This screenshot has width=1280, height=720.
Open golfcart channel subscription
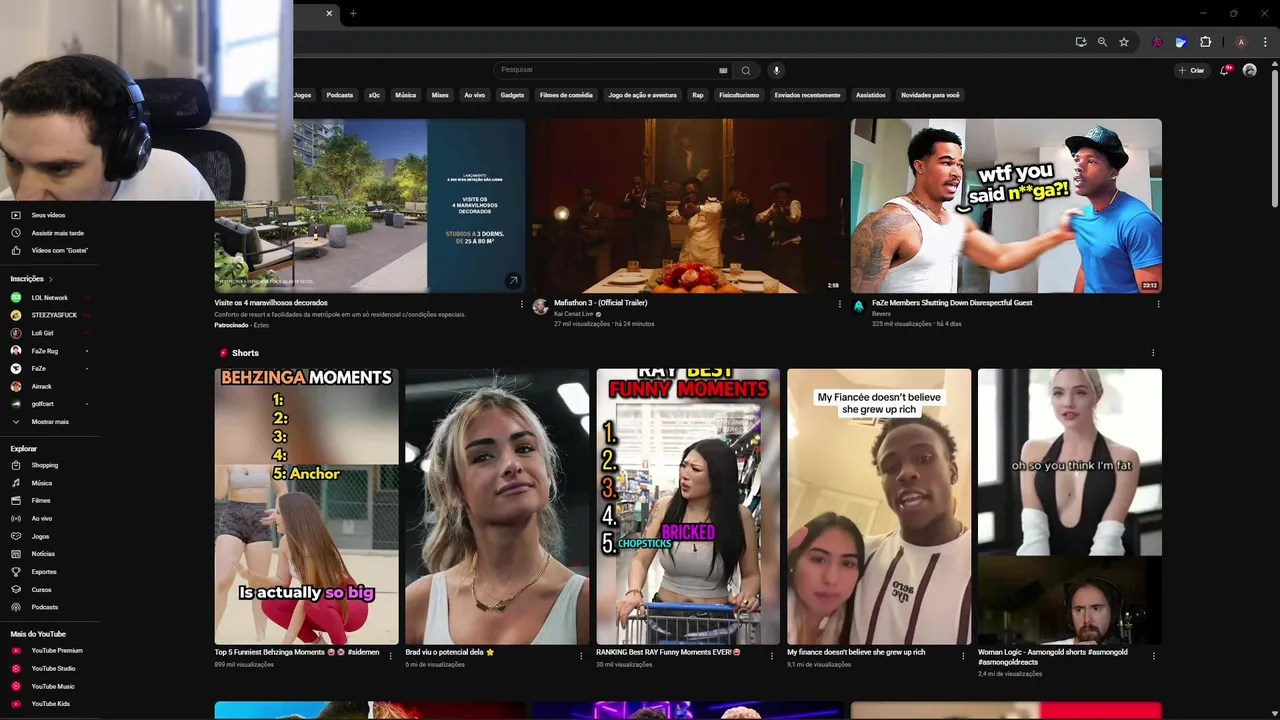pos(42,404)
